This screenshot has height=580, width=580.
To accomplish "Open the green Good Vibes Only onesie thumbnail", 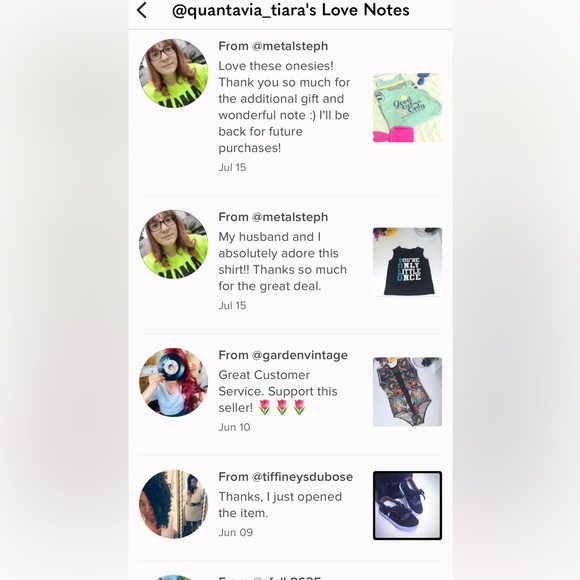I will tap(407, 107).
